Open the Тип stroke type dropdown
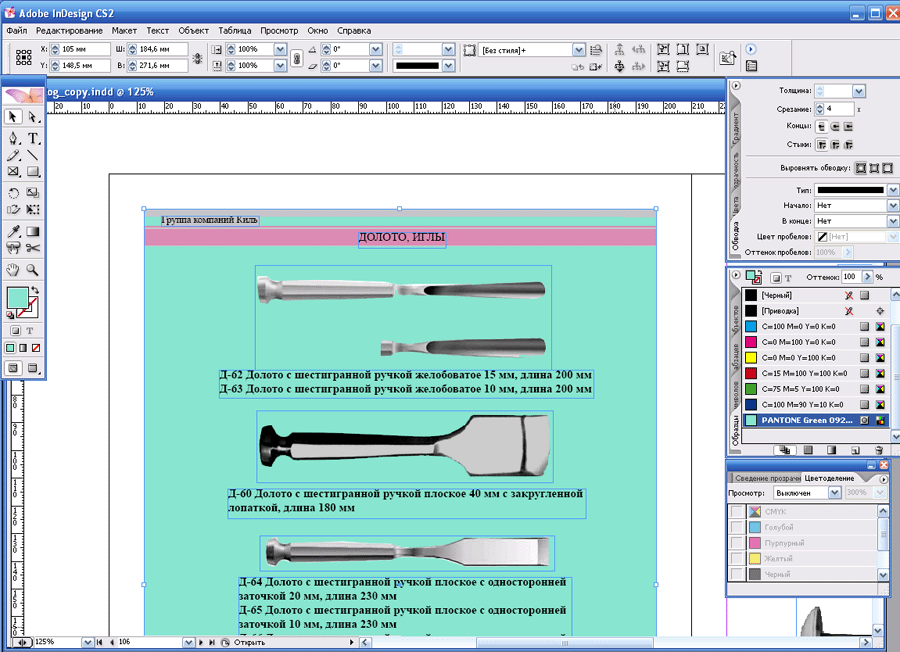Image resolution: width=900 pixels, height=652 pixels. click(x=893, y=190)
